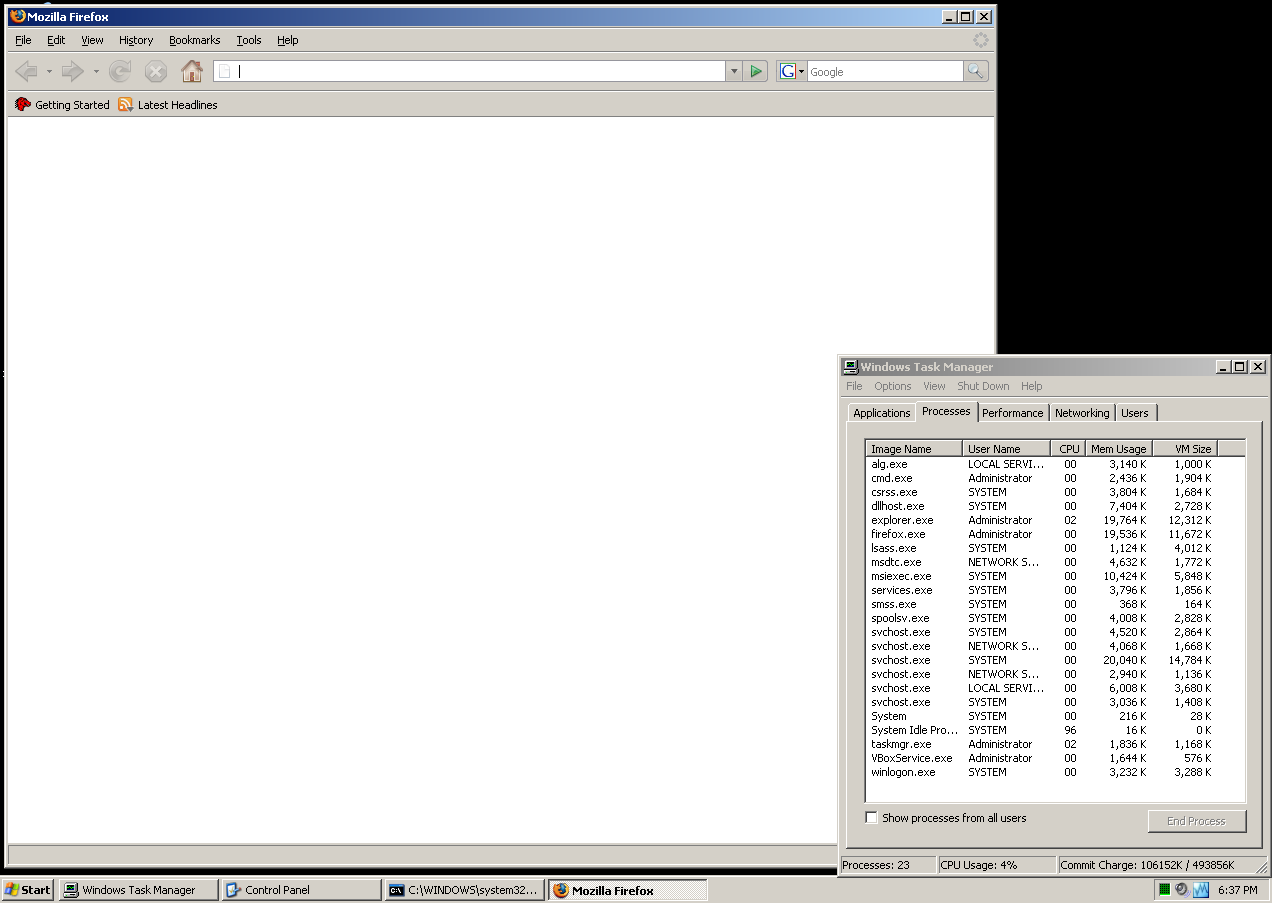Open Latest Headlines RSS bookmark
The image size is (1272, 903).
pyautogui.click(x=168, y=105)
